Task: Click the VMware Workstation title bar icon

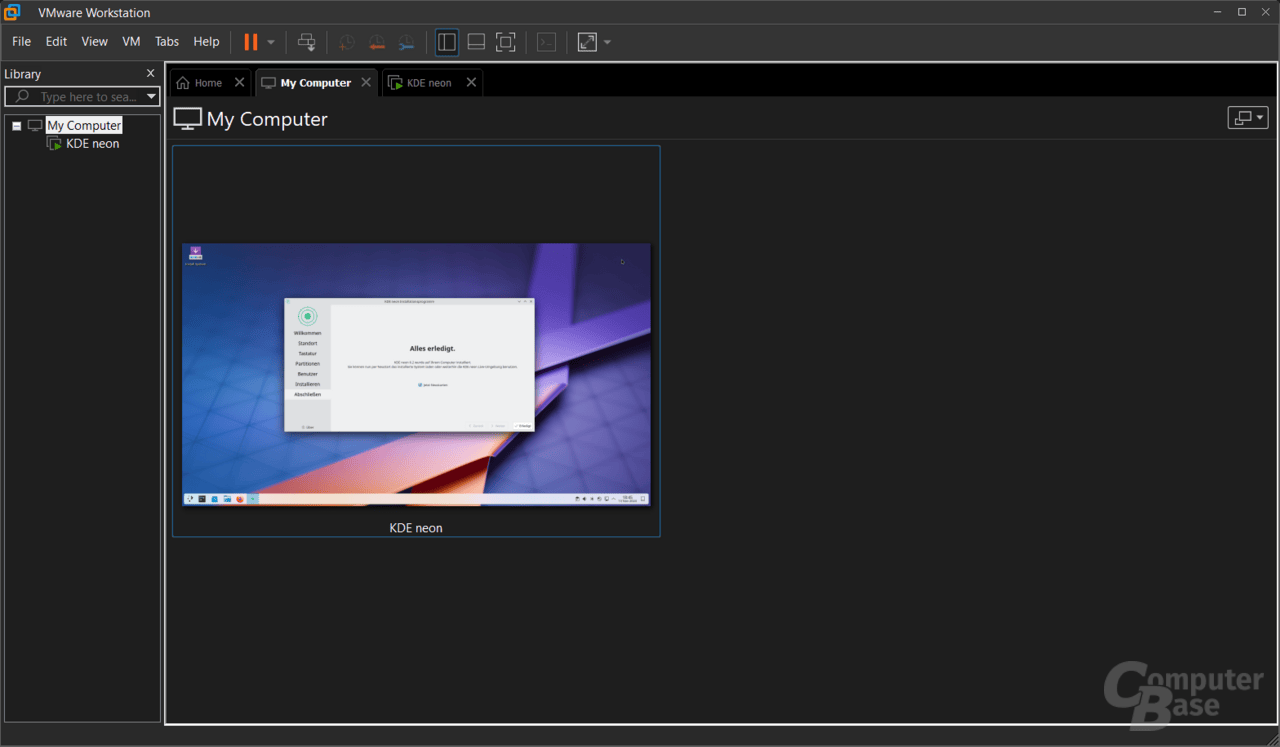Action: (12, 12)
